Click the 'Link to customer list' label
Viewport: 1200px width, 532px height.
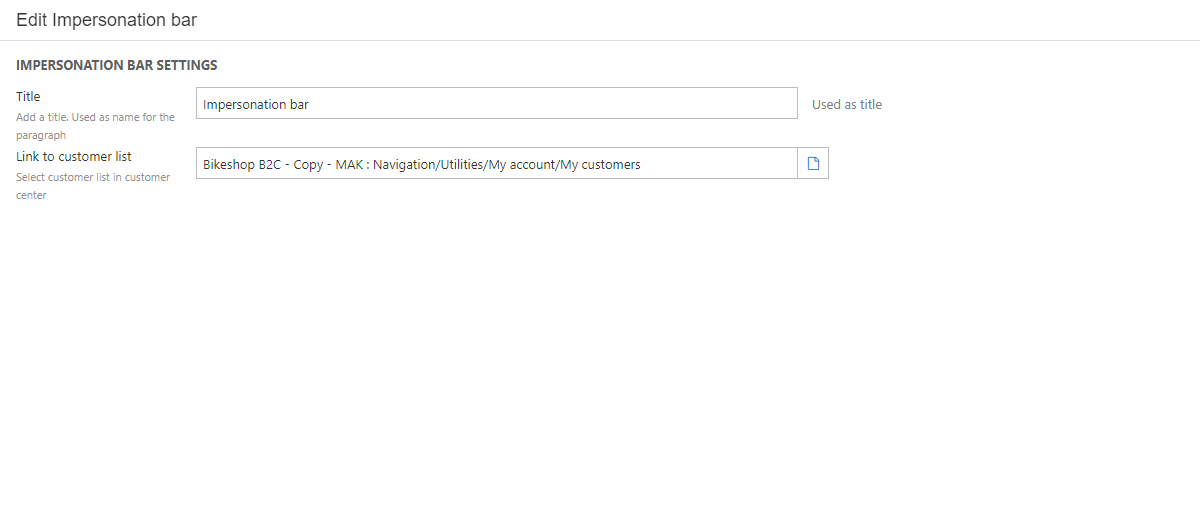74,157
